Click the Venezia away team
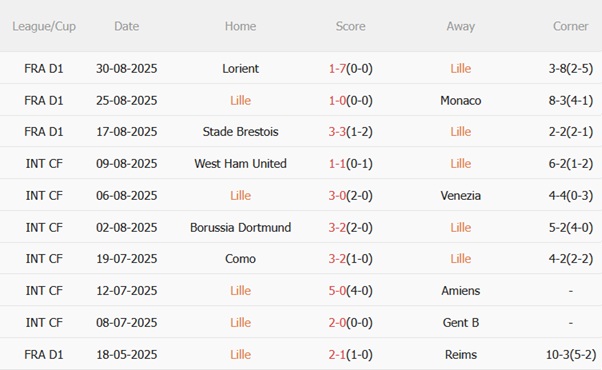Viewport: 602px width, 370px height. pos(460,195)
